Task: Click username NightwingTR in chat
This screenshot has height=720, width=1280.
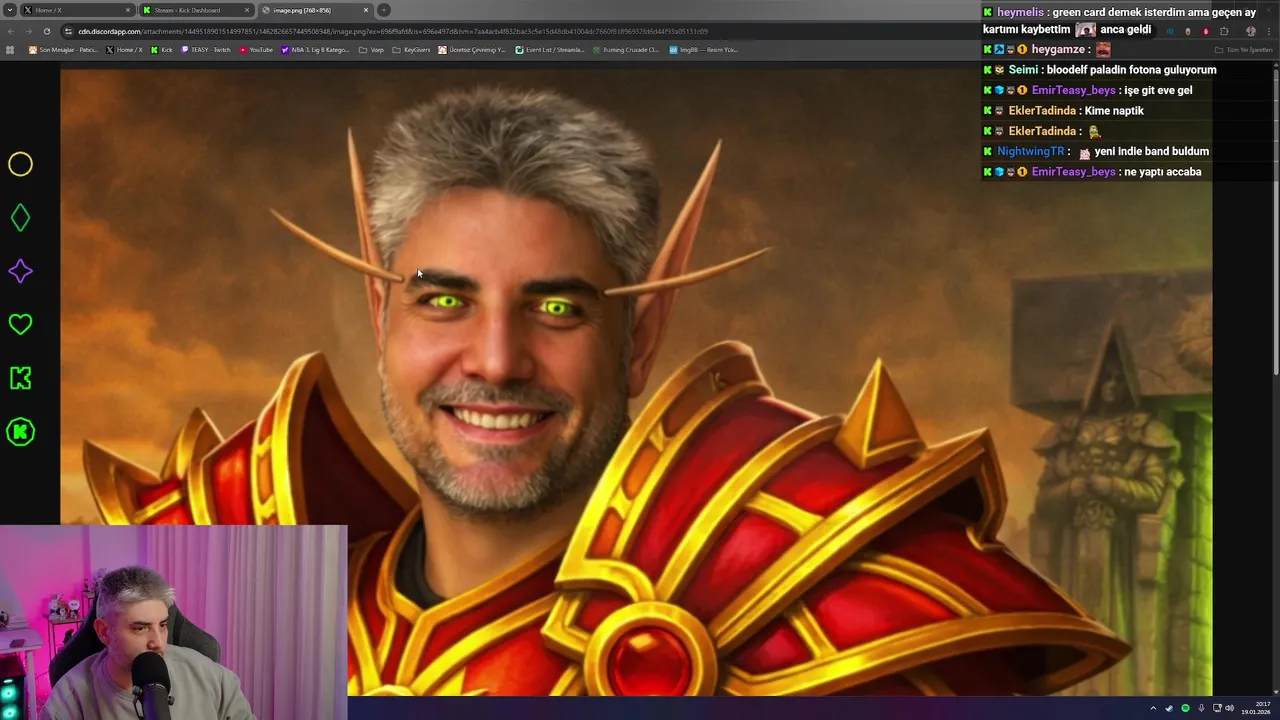Action: 1031,151
